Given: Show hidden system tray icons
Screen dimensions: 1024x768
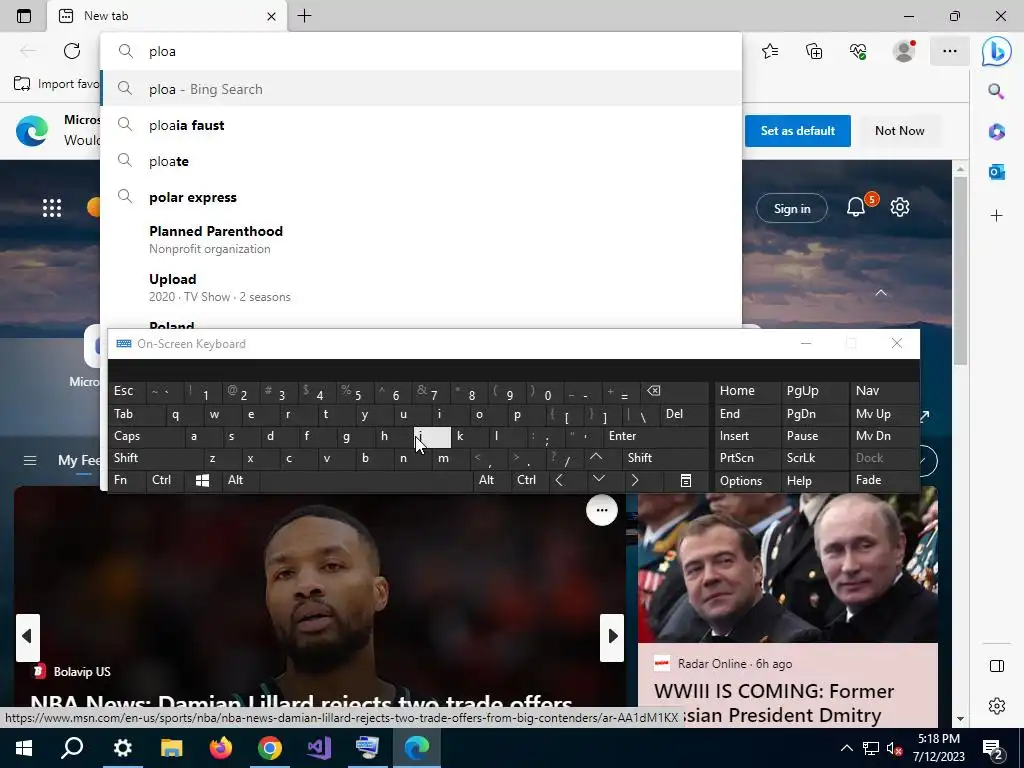Looking at the screenshot, I should (846, 748).
